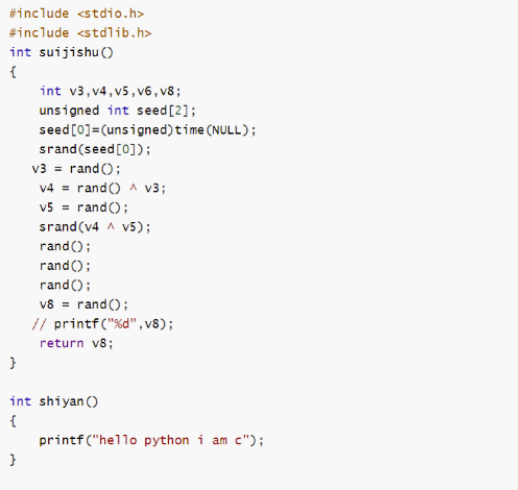This screenshot has width=518, height=490.
Task: Click the commented-out printf line
Action: tap(103, 324)
